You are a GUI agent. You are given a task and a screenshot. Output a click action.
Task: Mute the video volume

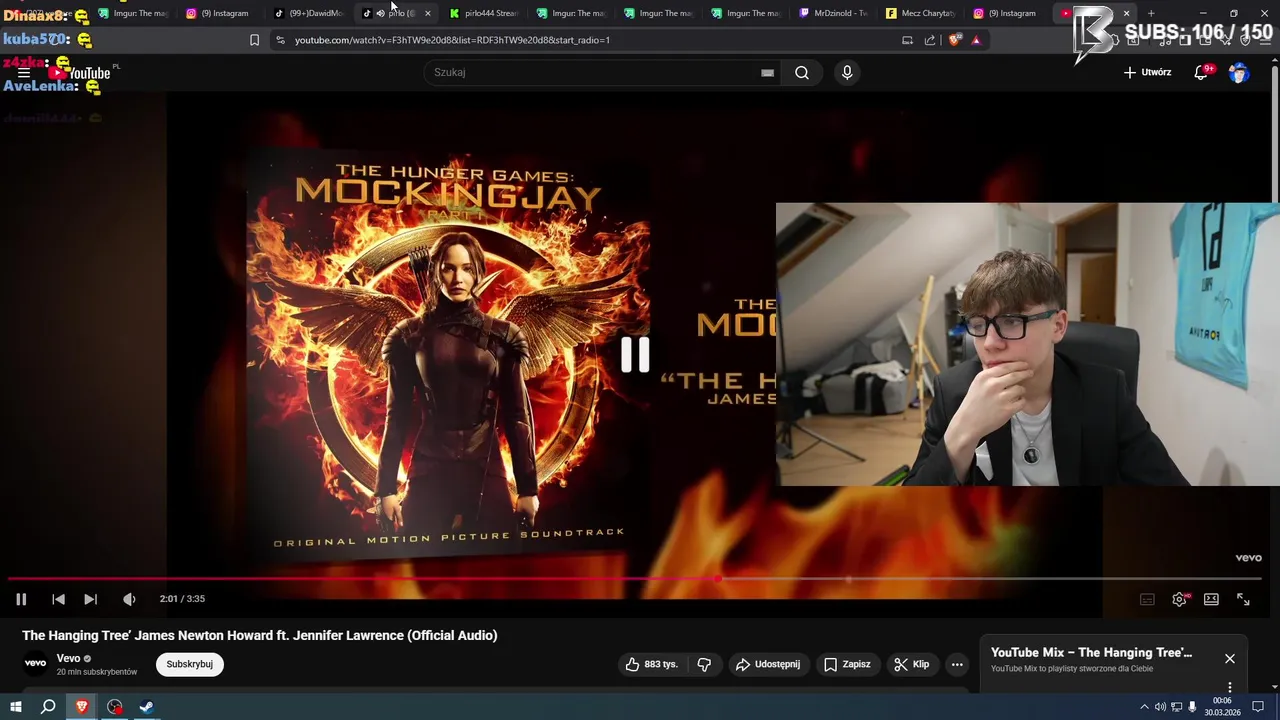click(x=129, y=599)
